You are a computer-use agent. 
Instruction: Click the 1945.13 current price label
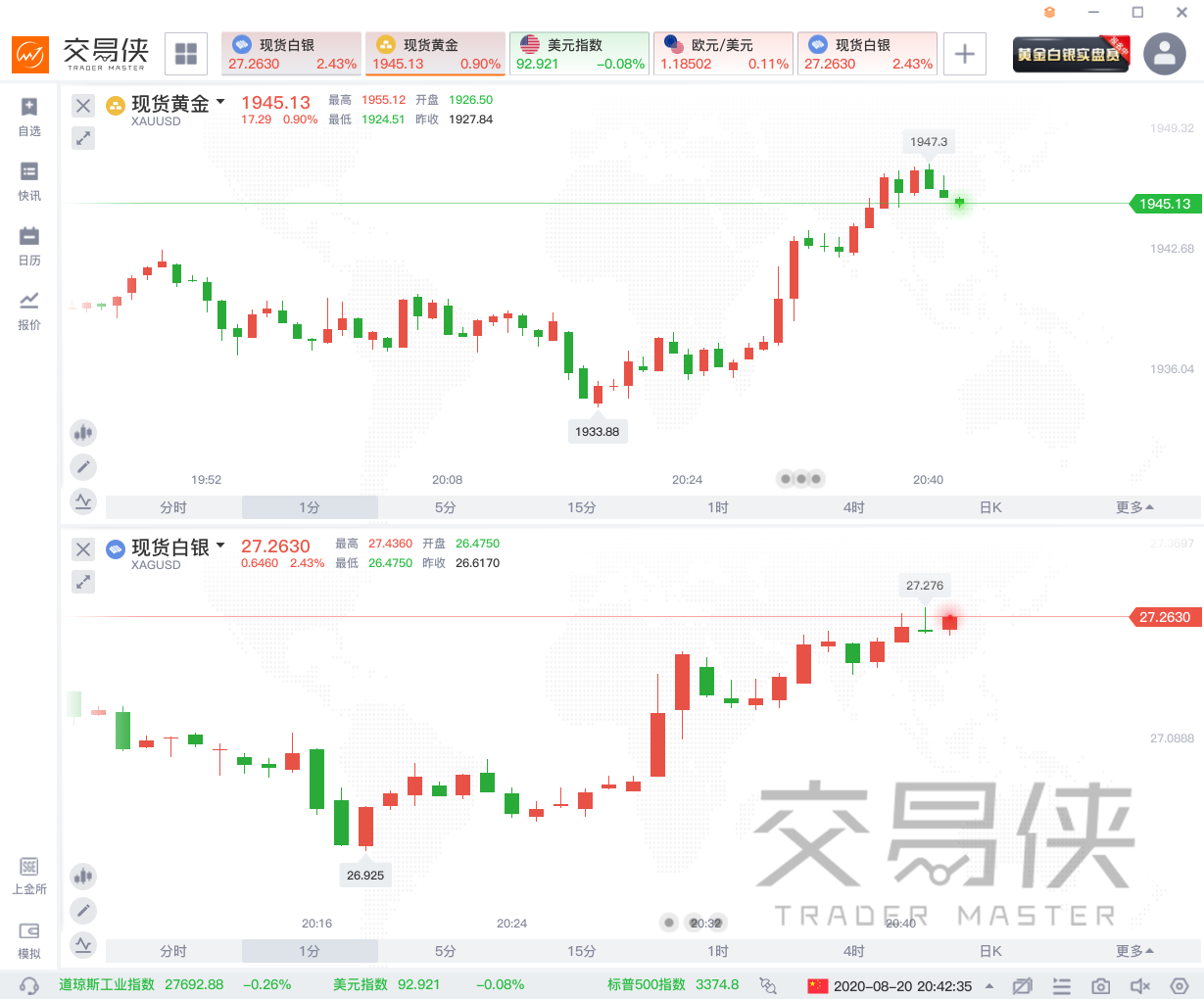tap(1165, 204)
